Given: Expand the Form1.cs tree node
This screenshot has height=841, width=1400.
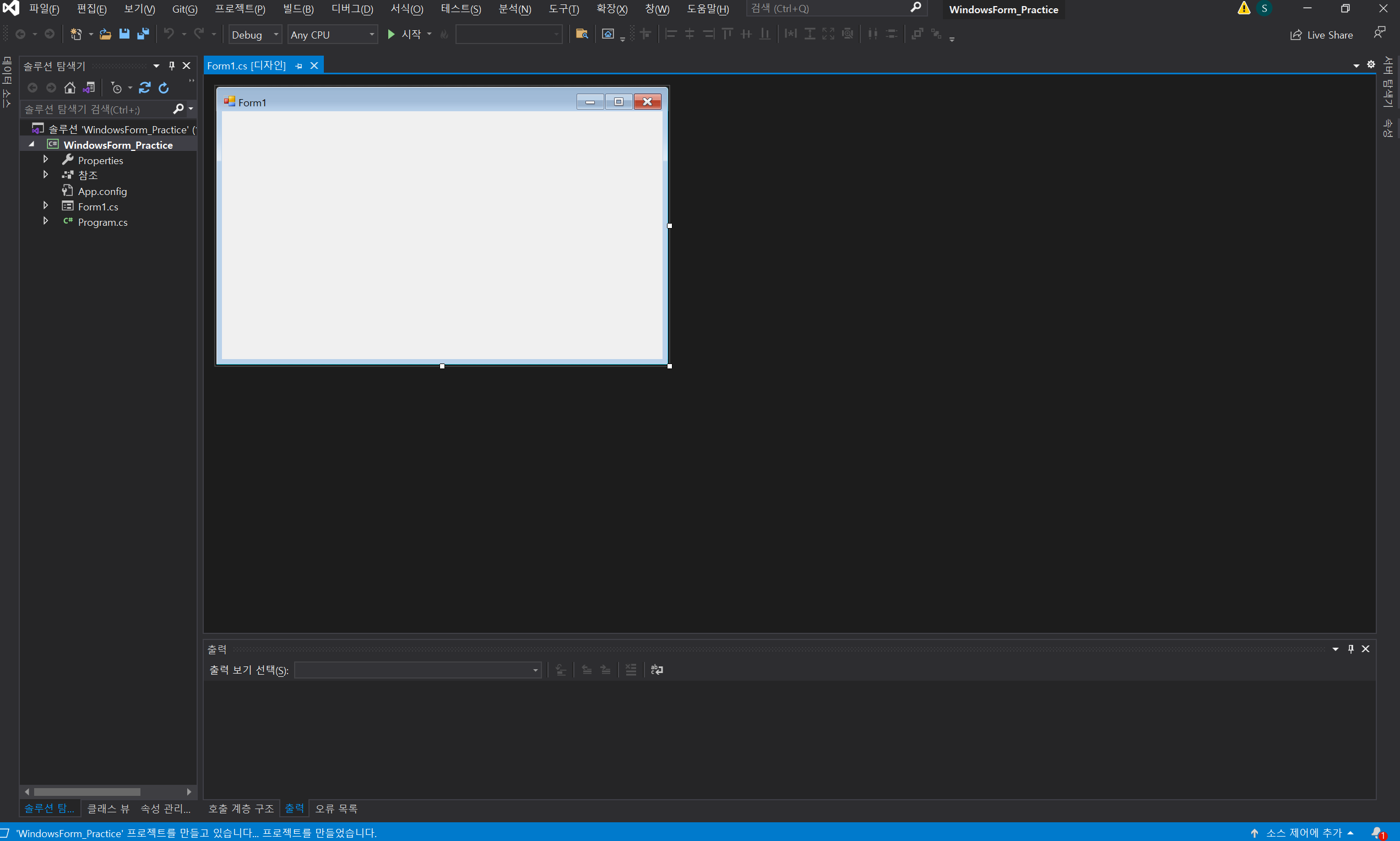Looking at the screenshot, I should [46, 206].
